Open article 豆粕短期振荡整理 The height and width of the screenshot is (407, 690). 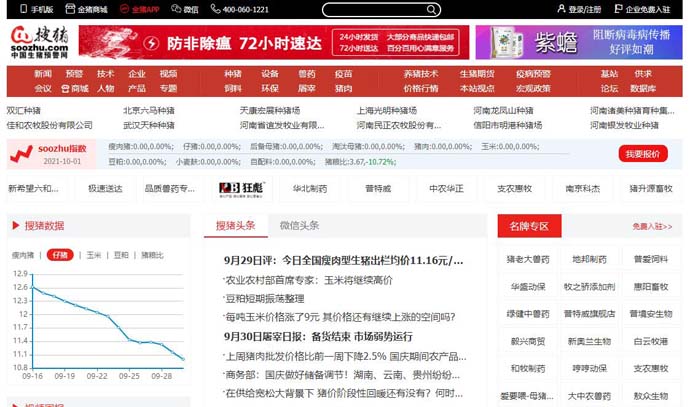pyautogui.click(x=264, y=299)
